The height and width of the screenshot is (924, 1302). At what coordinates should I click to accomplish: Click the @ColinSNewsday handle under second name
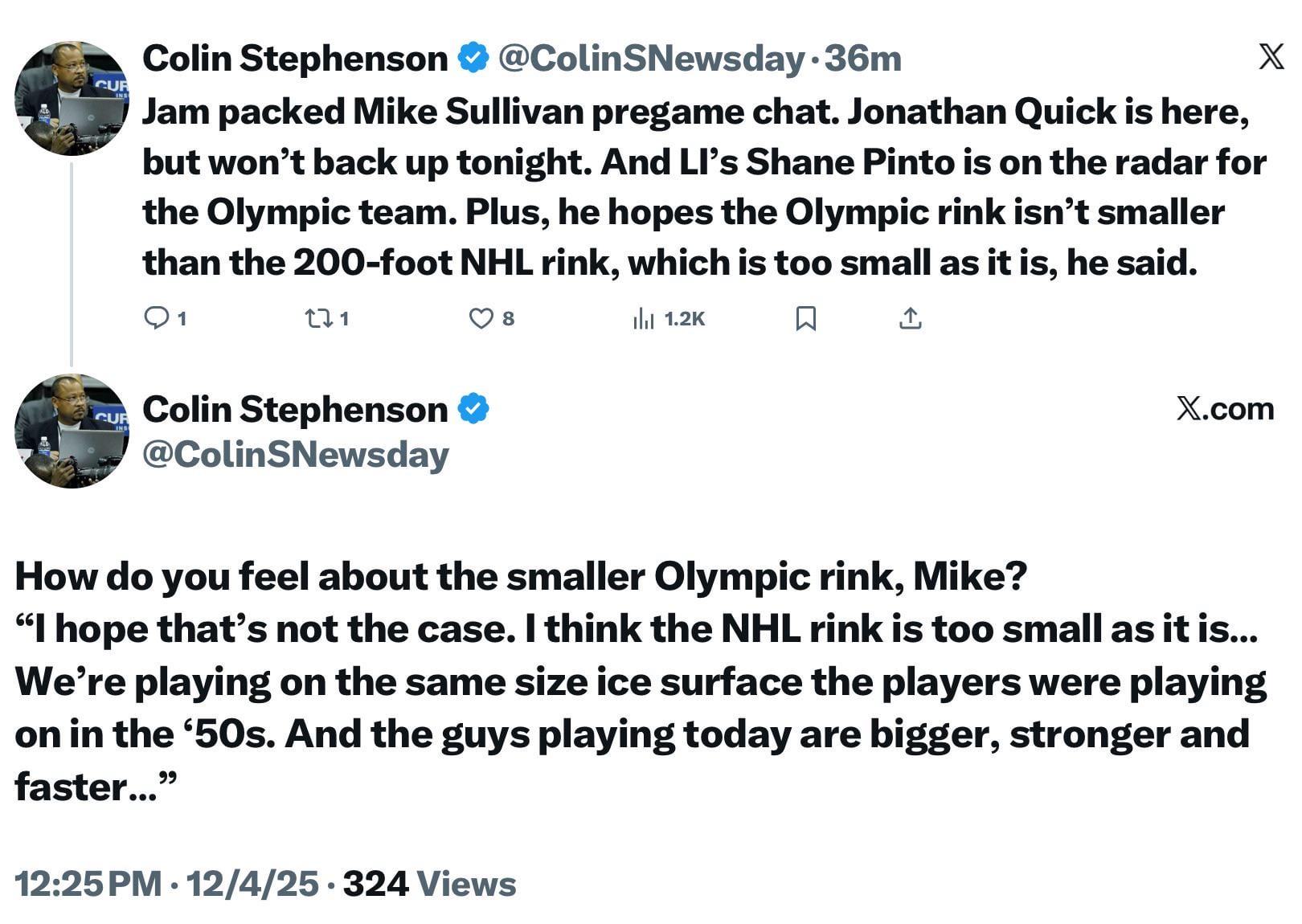coord(295,455)
